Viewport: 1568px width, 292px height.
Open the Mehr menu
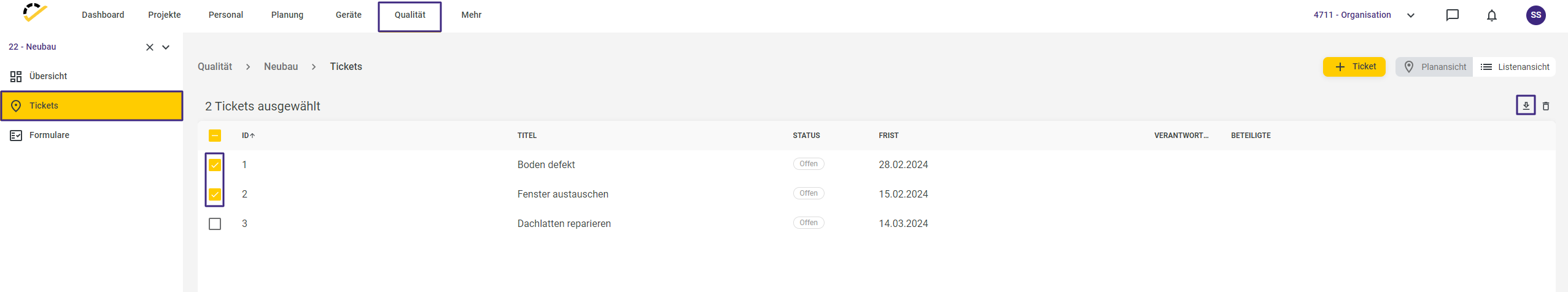click(472, 15)
